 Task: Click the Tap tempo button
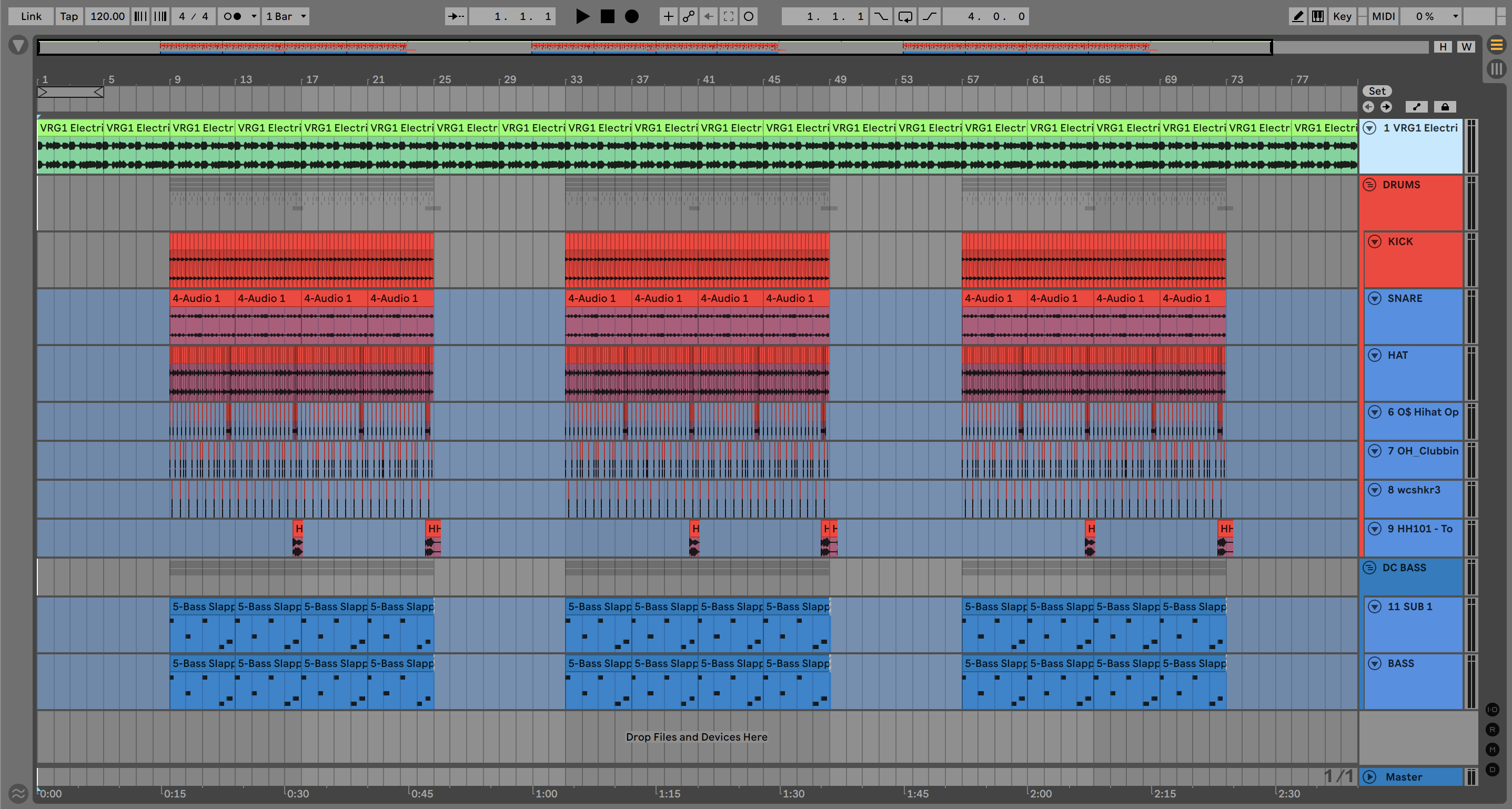[69, 16]
